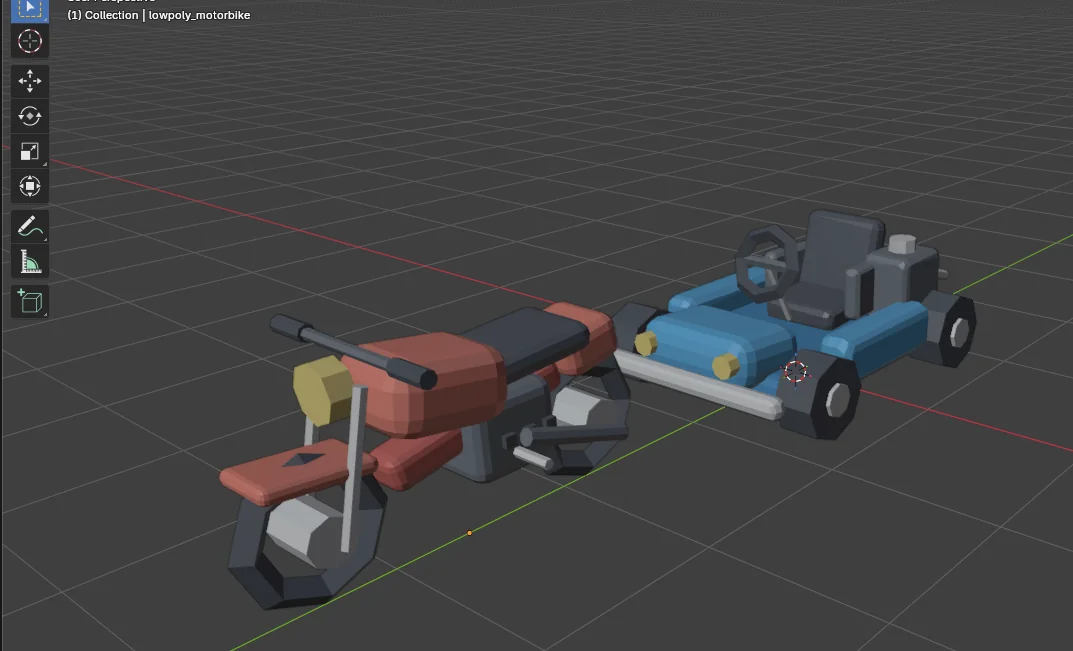Choose the Annotate pencil tool
Image resolution: width=1073 pixels, height=651 pixels.
click(29, 226)
